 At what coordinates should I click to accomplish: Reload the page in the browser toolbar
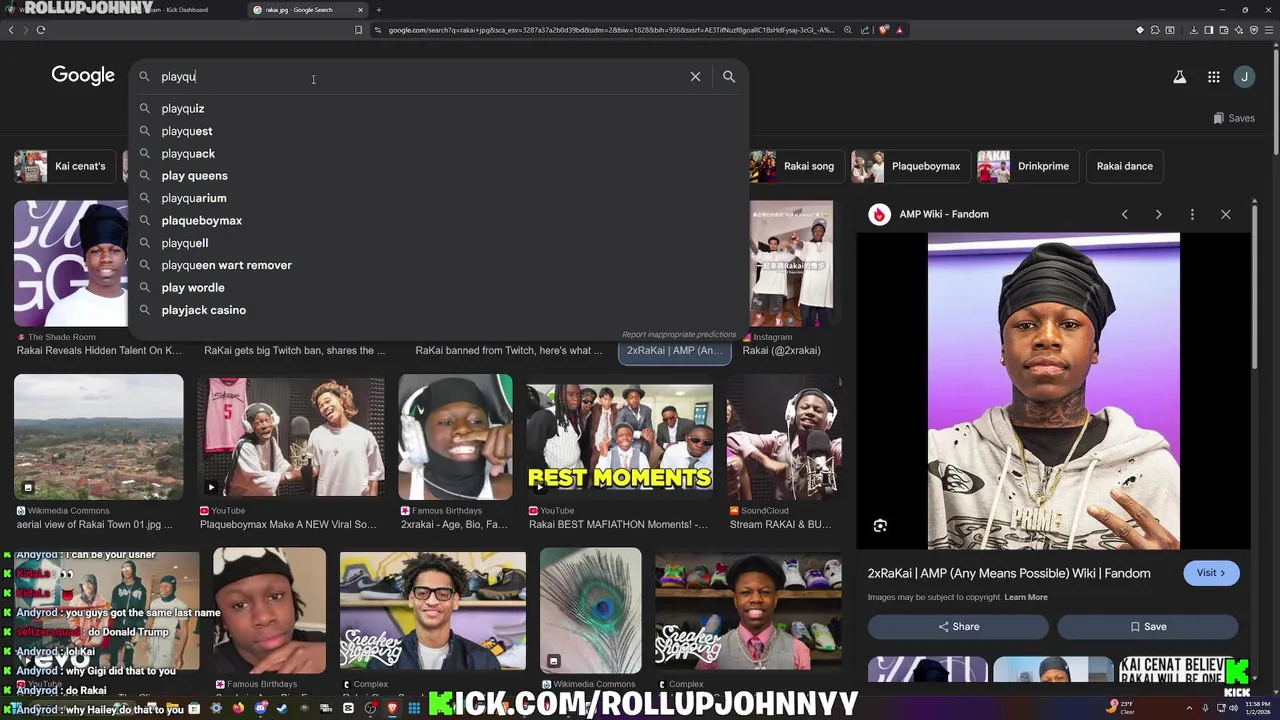(x=41, y=30)
